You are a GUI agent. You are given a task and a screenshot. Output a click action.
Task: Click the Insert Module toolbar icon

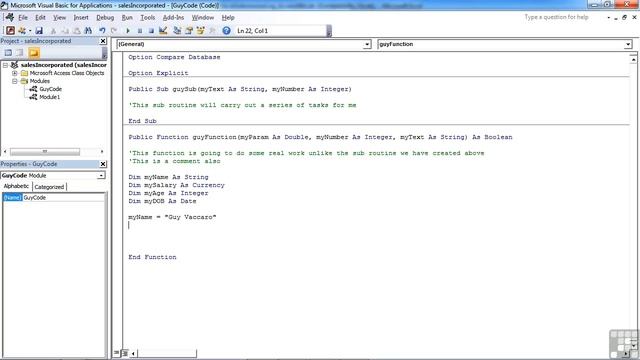click(22, 31)
